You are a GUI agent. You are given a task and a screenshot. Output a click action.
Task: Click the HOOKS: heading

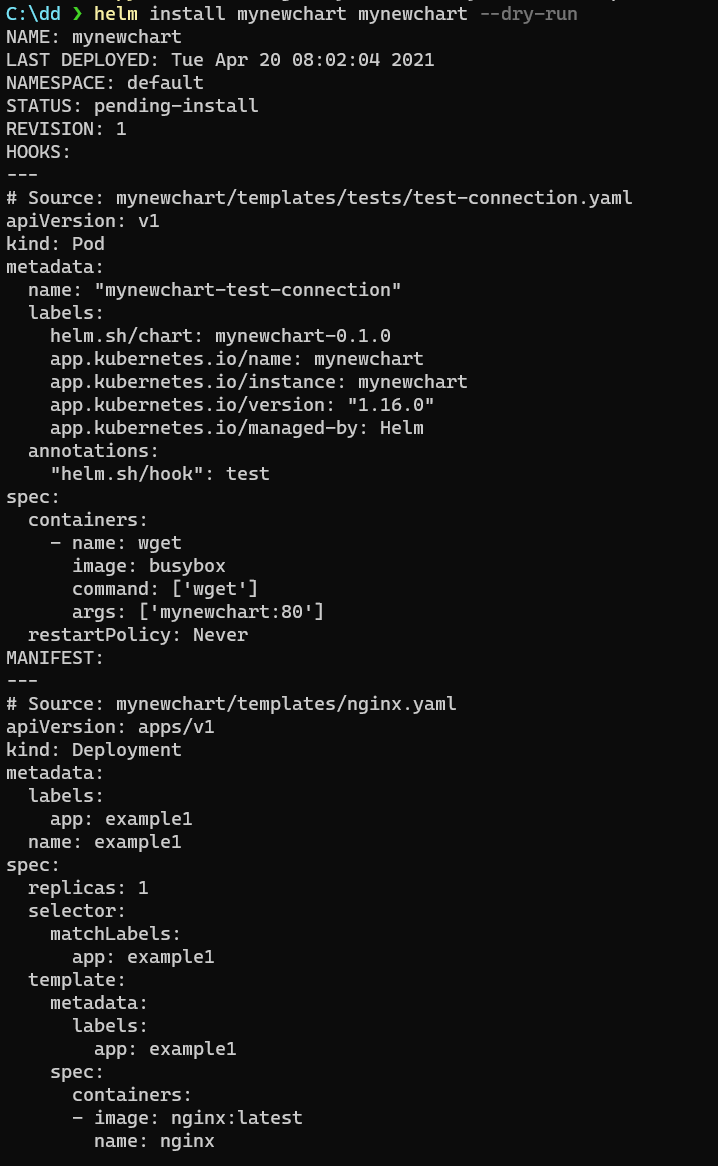(x=39, y=152)
